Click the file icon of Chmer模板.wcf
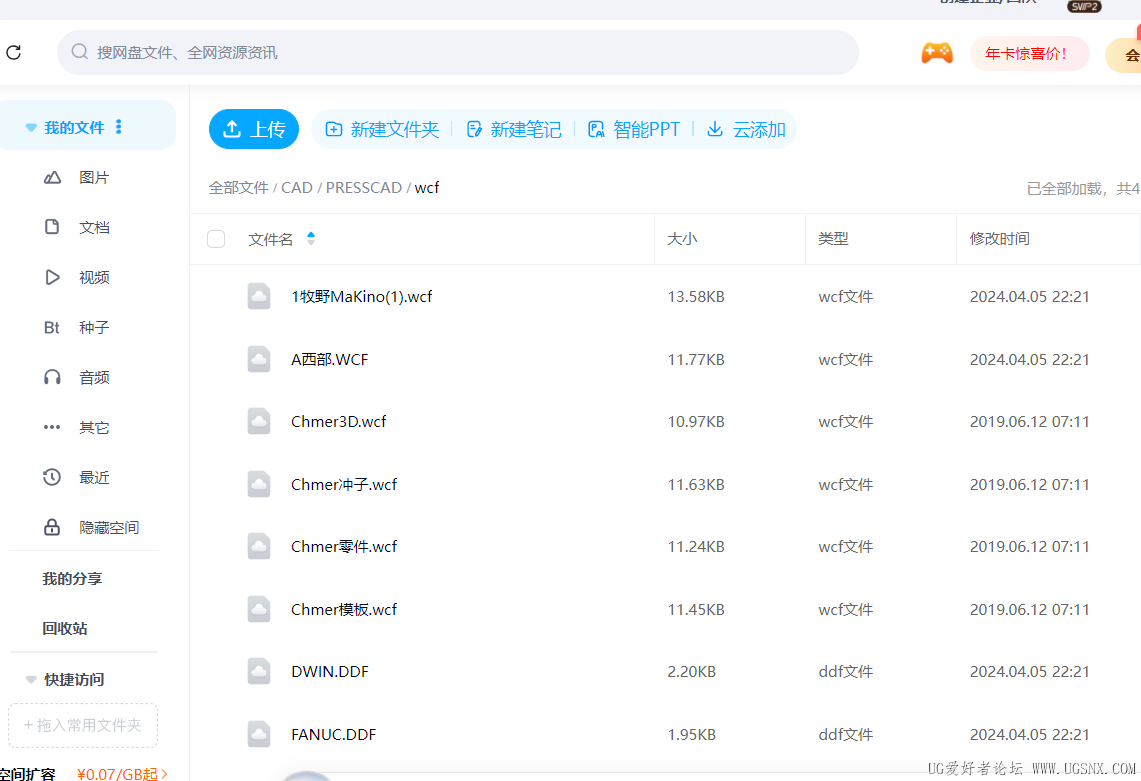This screenshot has height=781, width=1141. tap(258, 609)
